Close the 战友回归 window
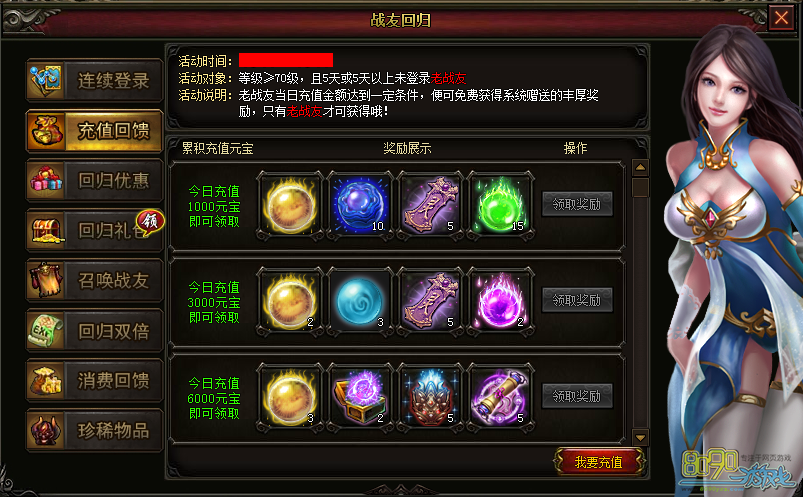The width and height of the screenshot is (803, 497). (781, 18)
